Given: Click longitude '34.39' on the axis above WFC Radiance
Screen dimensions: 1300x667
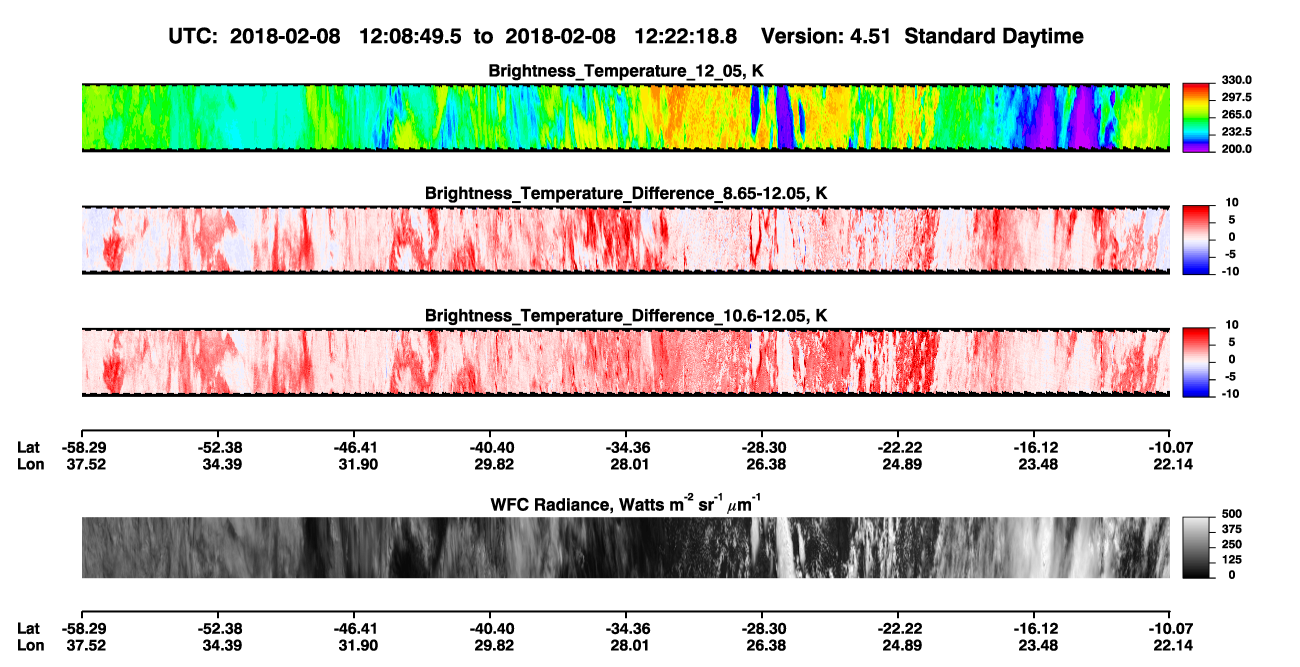Looking at the screenshot, I should [x=217, y=463].
